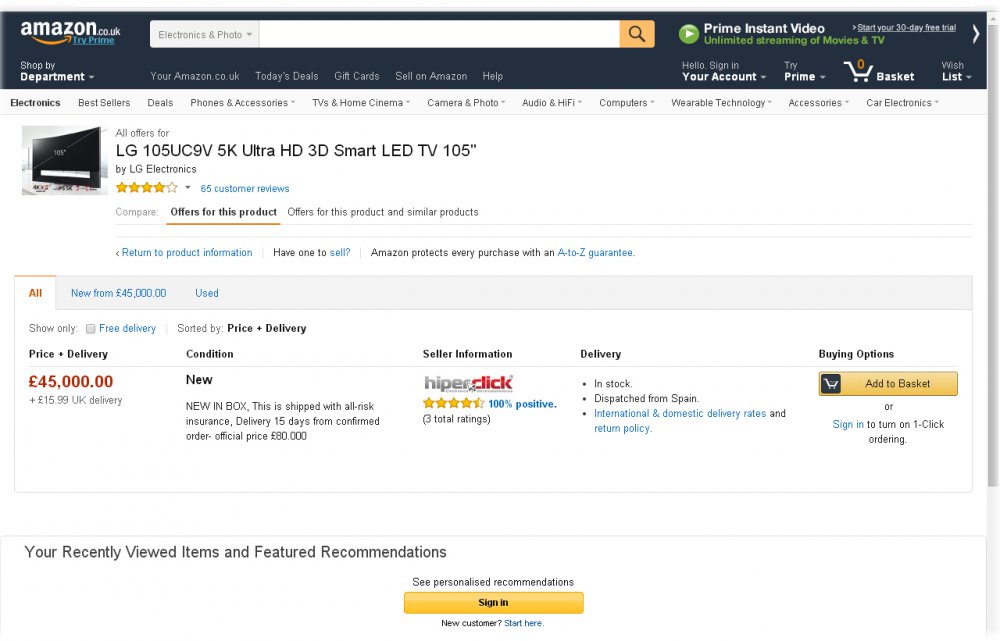Enable the Free delivery checkbox
This screenshot has height=641, width=1000.
click(x=91, y=329)
